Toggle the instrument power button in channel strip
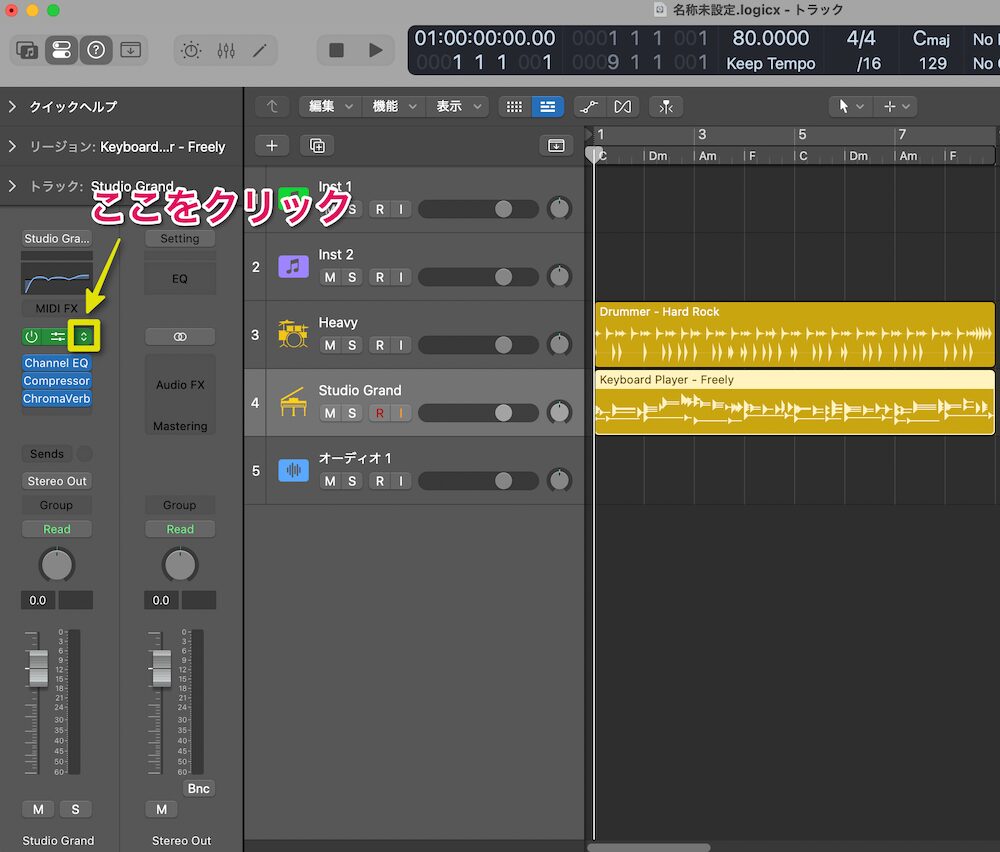 (x=31, y=336)
